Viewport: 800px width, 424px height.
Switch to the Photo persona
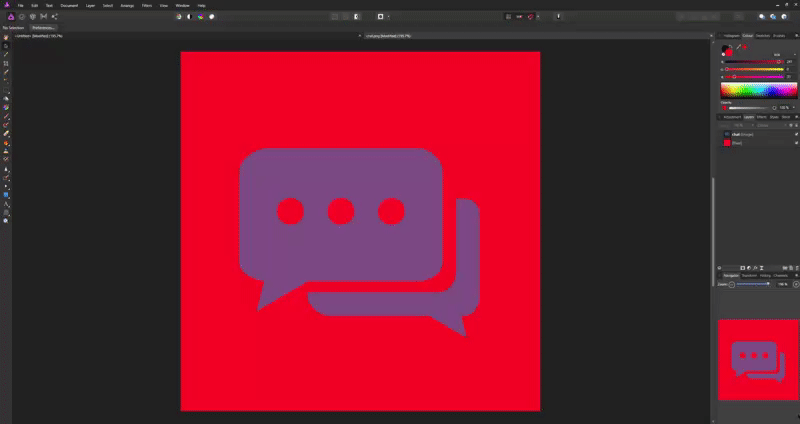11,17
